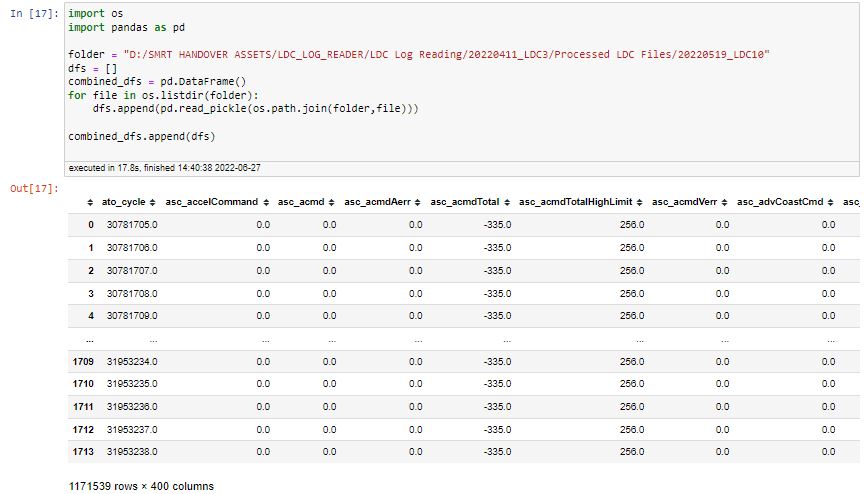Click the truncated rows ellipsis row

[463, 339]
